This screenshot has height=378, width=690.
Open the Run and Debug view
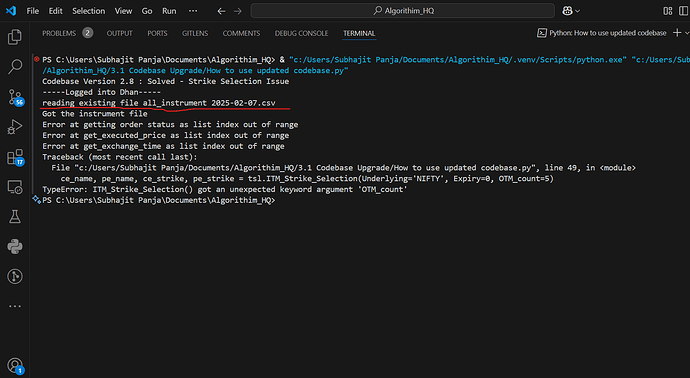[15, 127]
